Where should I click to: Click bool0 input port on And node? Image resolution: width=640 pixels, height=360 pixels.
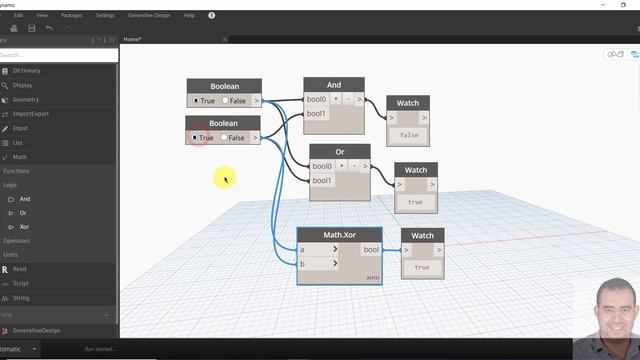pyautogui.click(x=316, y=99)
